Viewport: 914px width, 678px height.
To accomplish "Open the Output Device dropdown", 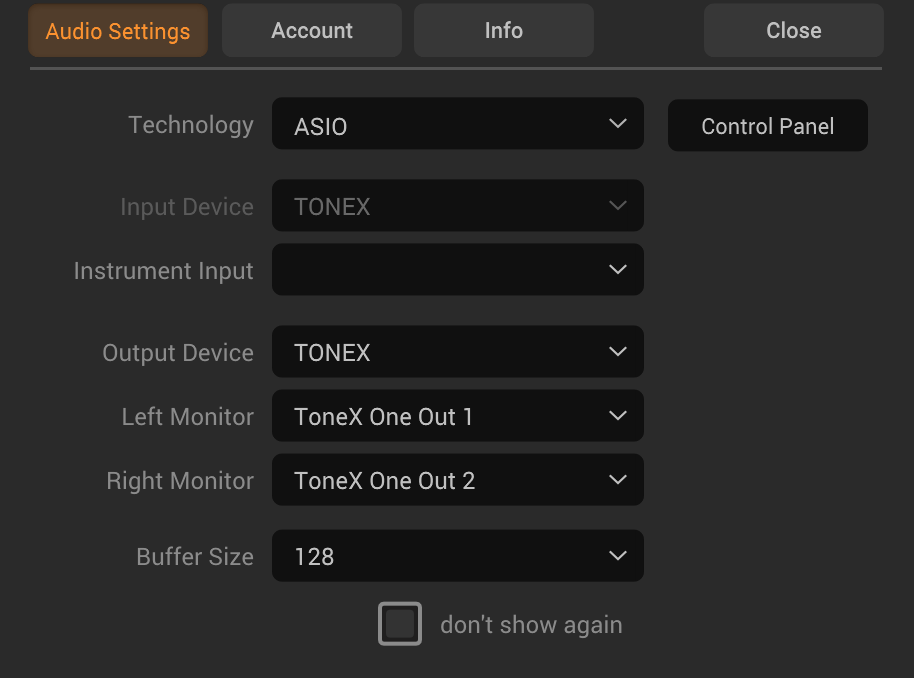I will (x=458, y=352).
